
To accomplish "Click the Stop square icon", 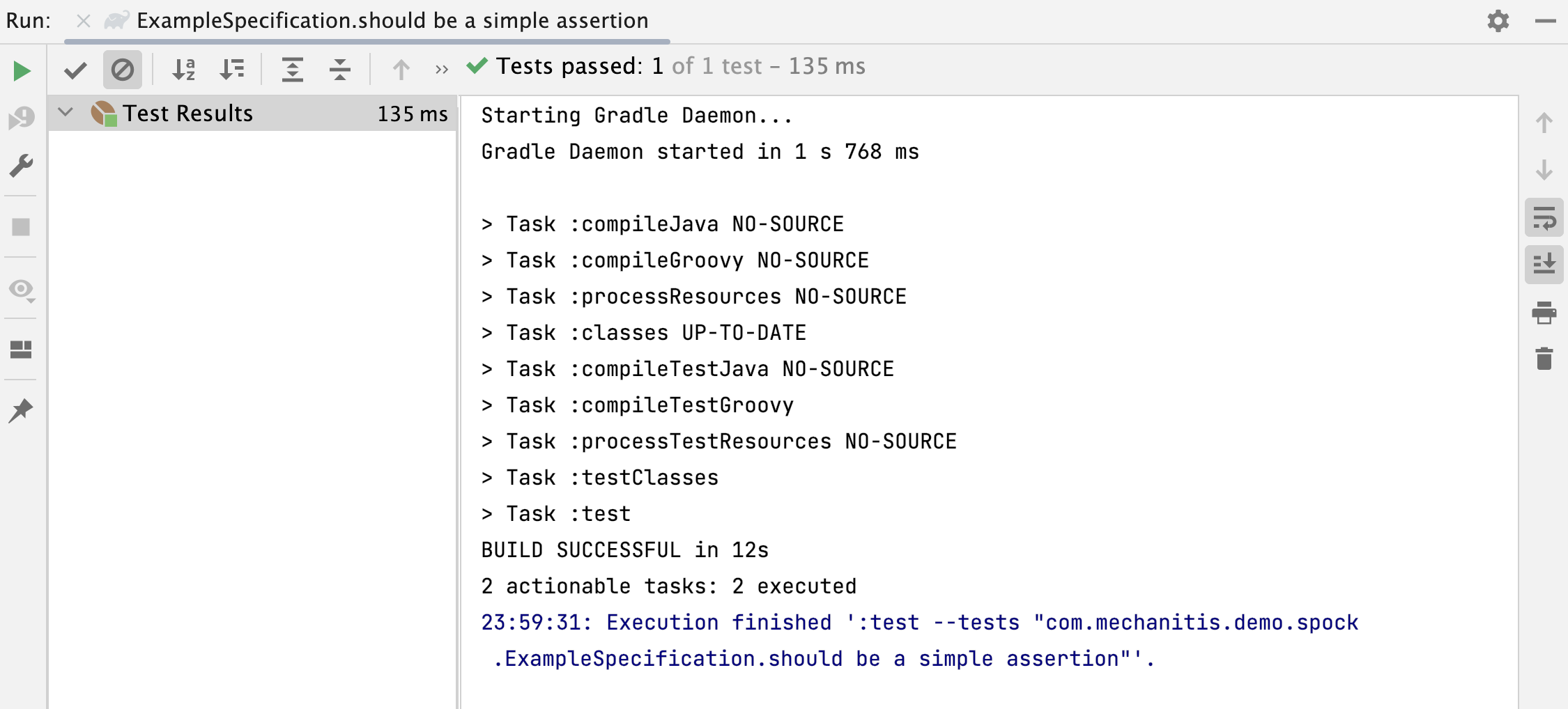I will [22, 227].
